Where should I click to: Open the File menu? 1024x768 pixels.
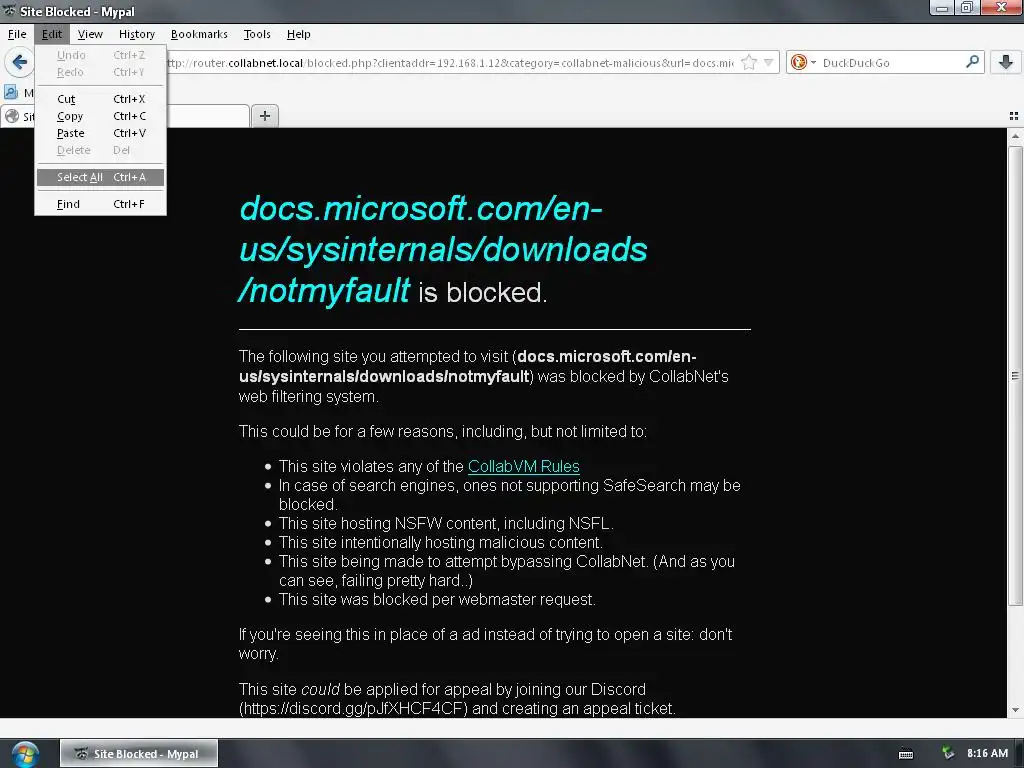tap(17, 34)
